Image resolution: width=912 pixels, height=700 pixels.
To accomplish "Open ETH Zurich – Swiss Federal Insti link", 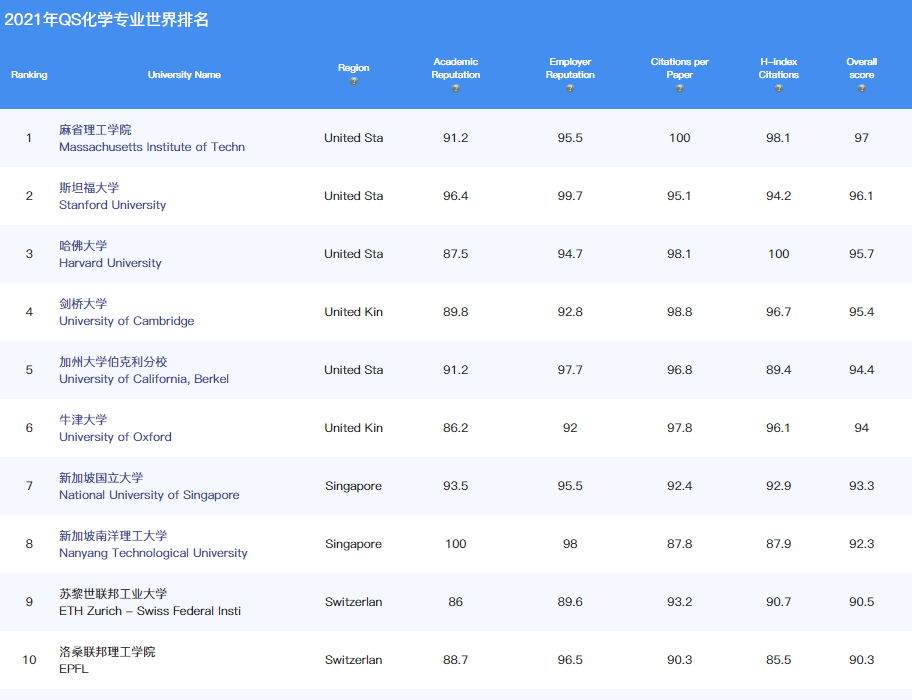I will coord(149,611).
